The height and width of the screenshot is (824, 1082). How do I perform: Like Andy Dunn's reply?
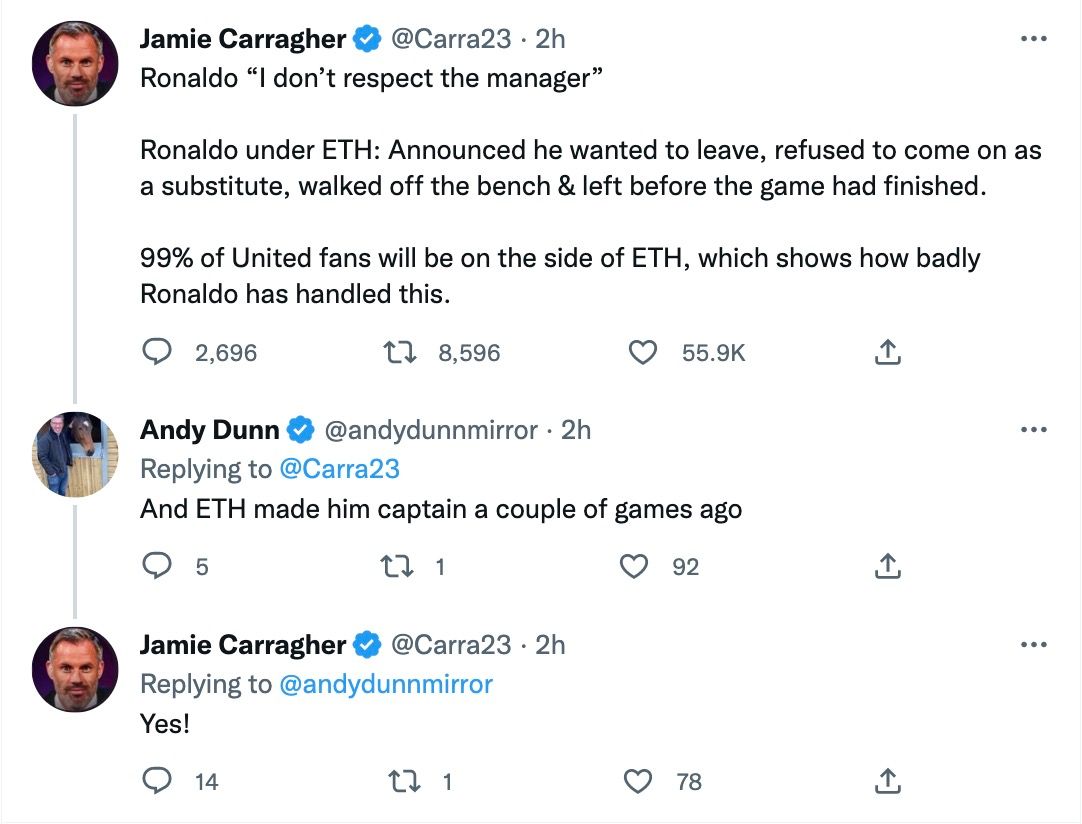(x=633, y=566)
